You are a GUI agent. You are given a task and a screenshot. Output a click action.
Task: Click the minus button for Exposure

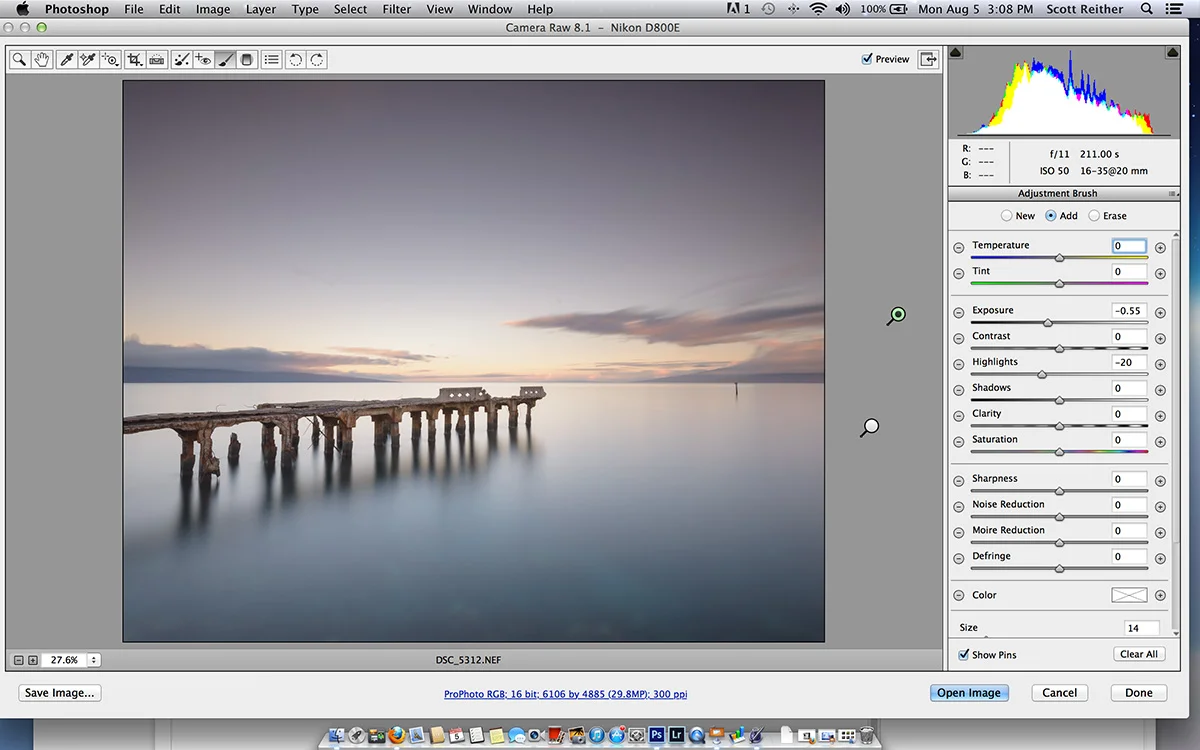point(958,312)
